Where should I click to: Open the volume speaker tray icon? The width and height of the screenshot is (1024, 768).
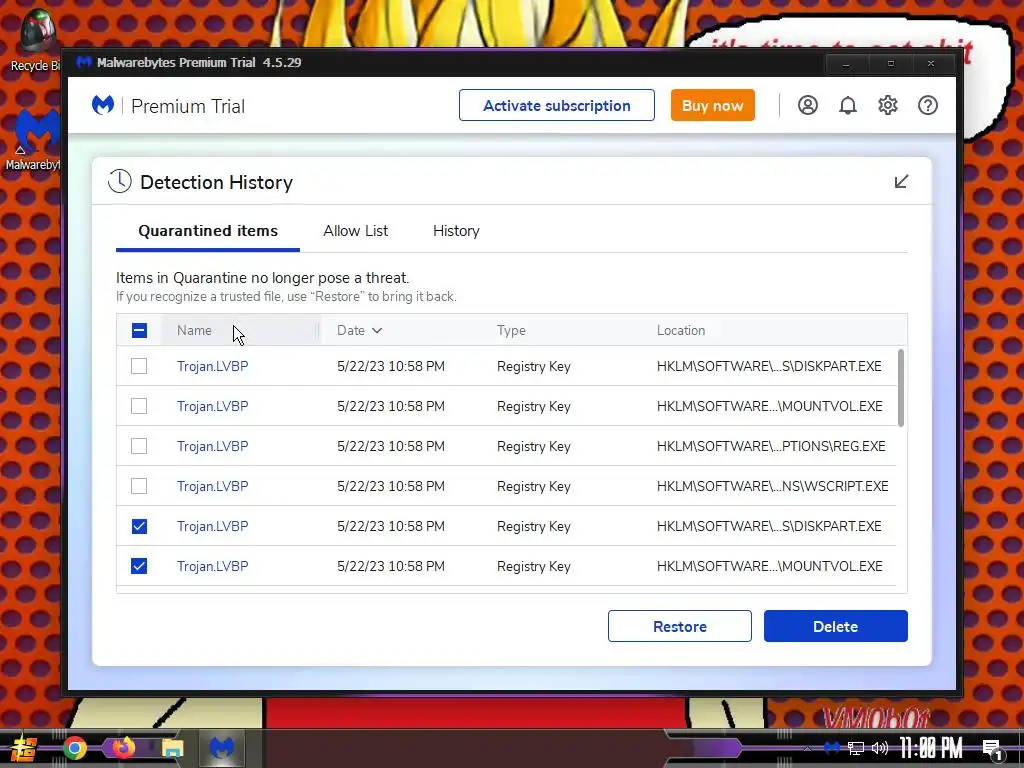click(880, 748)
